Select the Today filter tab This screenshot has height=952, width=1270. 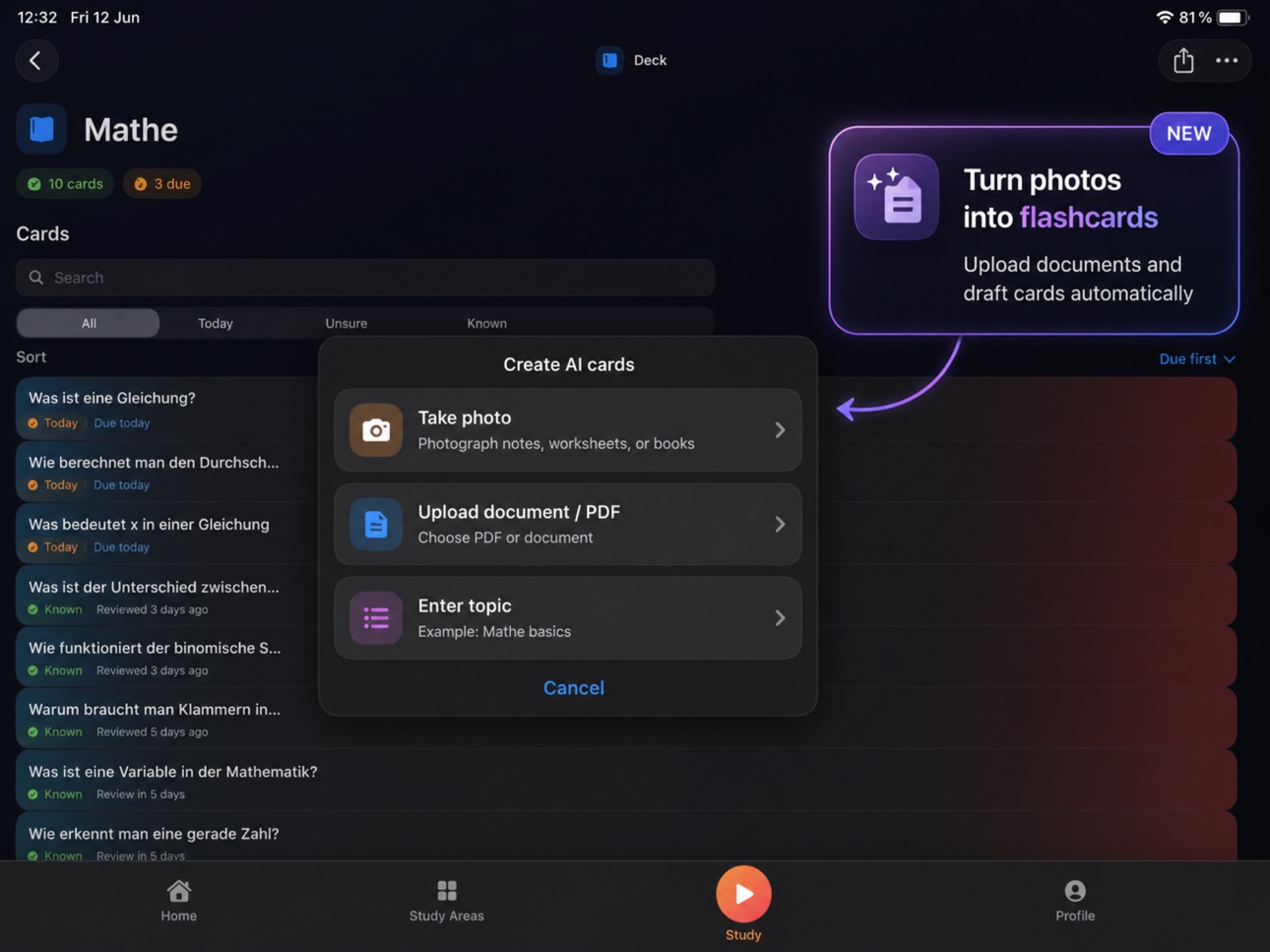[x=216, y=323]
